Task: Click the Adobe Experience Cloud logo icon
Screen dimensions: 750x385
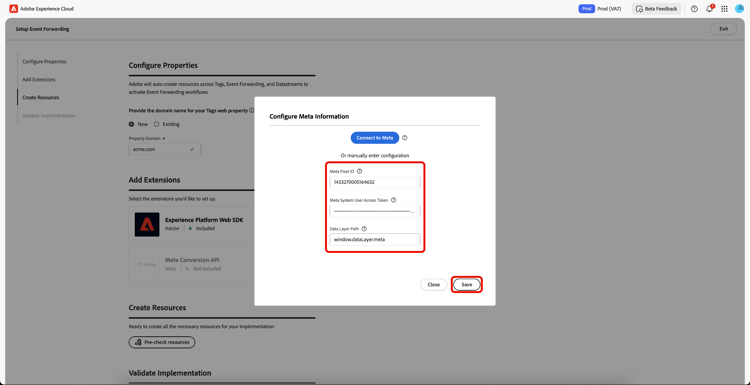Action: click(13, 9)
